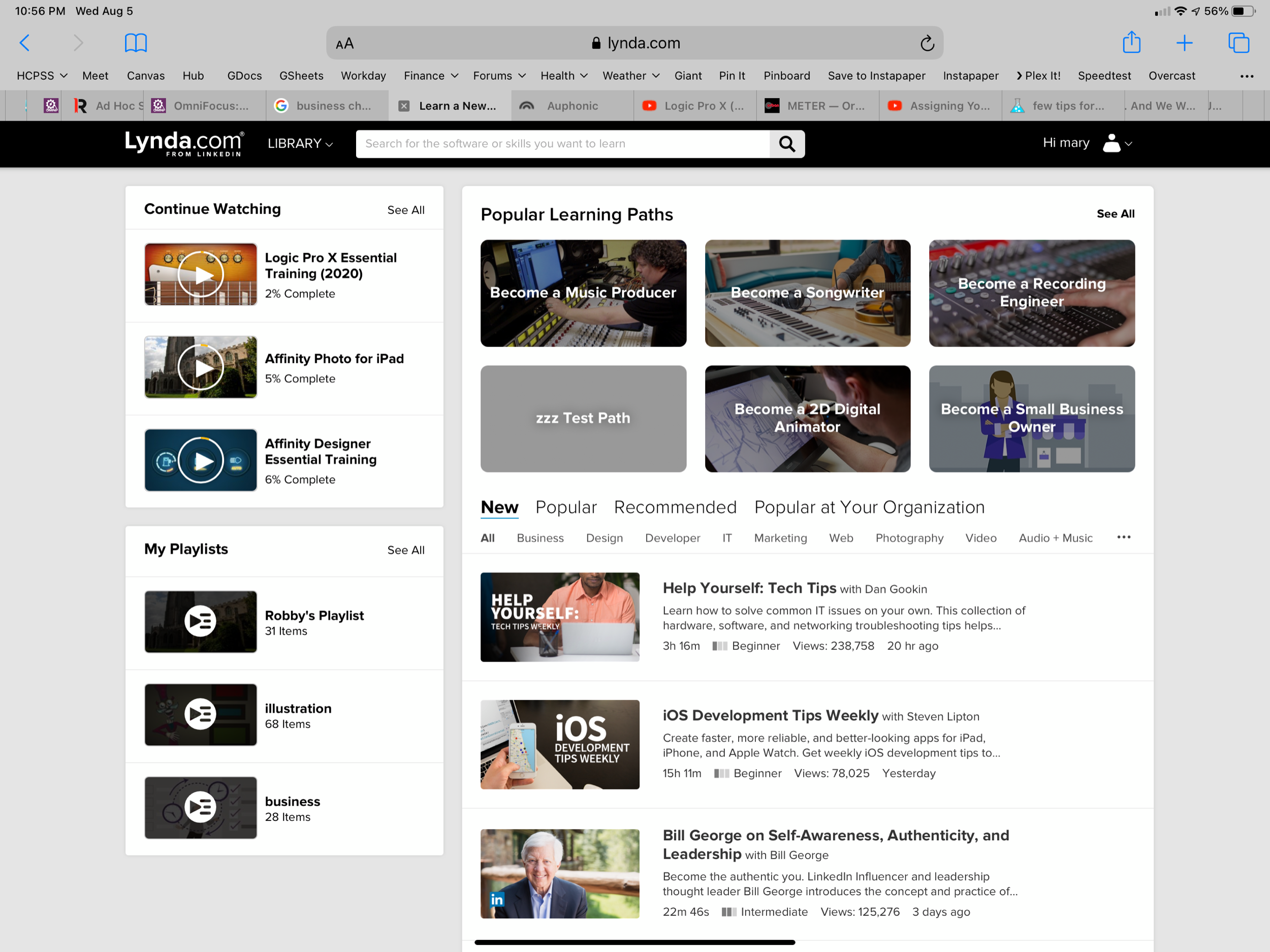See All in My Playlists
The image size is (1270, 952).
(406, 550)
